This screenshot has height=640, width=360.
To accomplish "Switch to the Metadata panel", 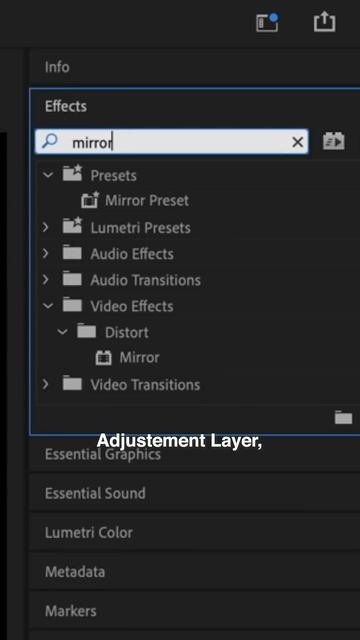I will [75, 571].
